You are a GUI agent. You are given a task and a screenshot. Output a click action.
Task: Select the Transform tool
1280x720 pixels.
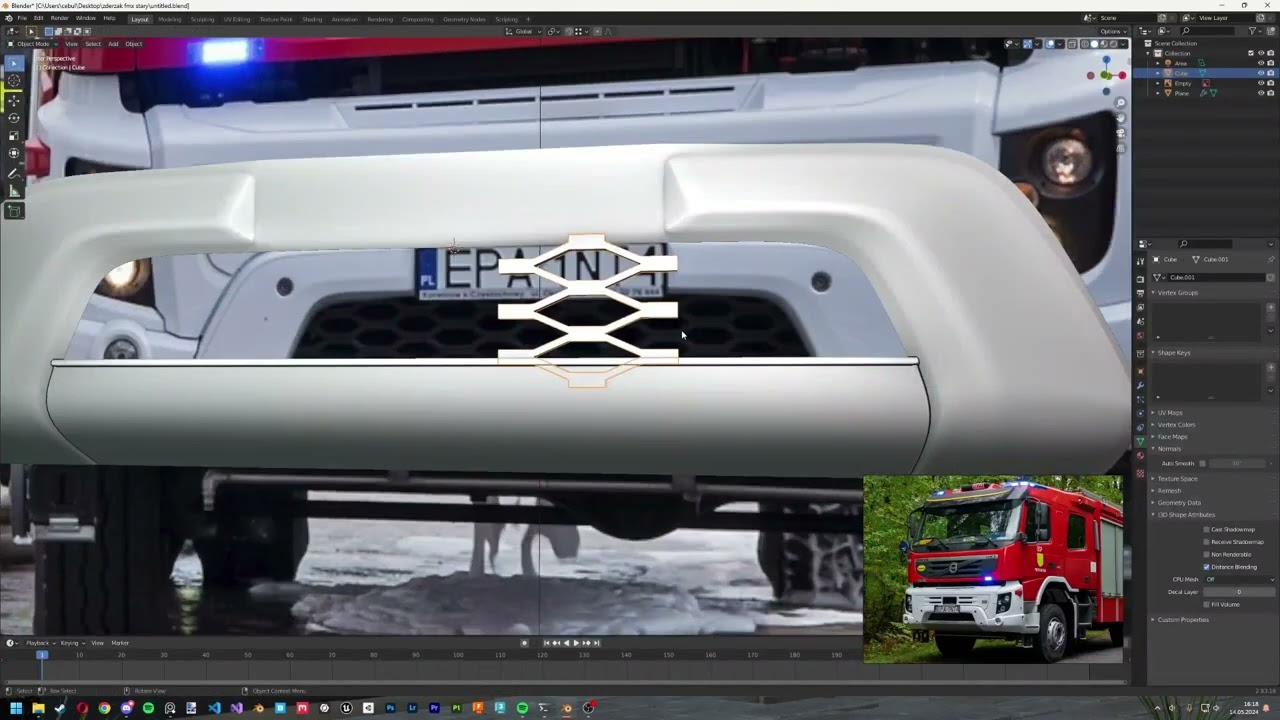point(14,154)
